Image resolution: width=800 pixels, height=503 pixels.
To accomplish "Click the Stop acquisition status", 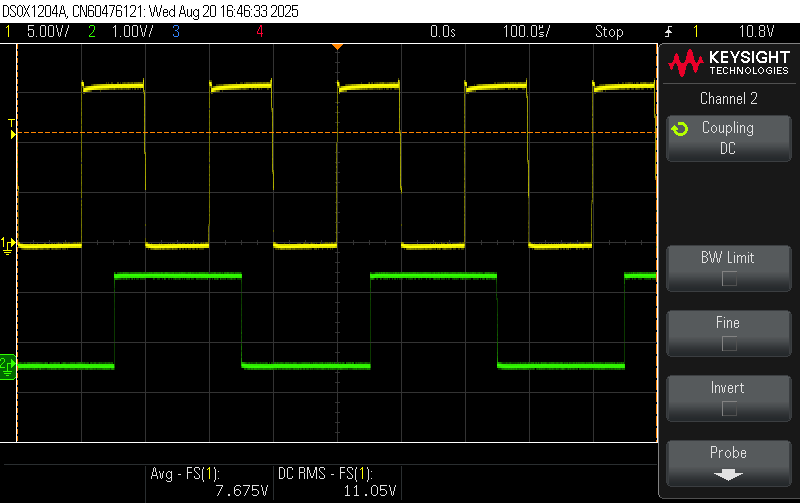I will tap(609, 32).
